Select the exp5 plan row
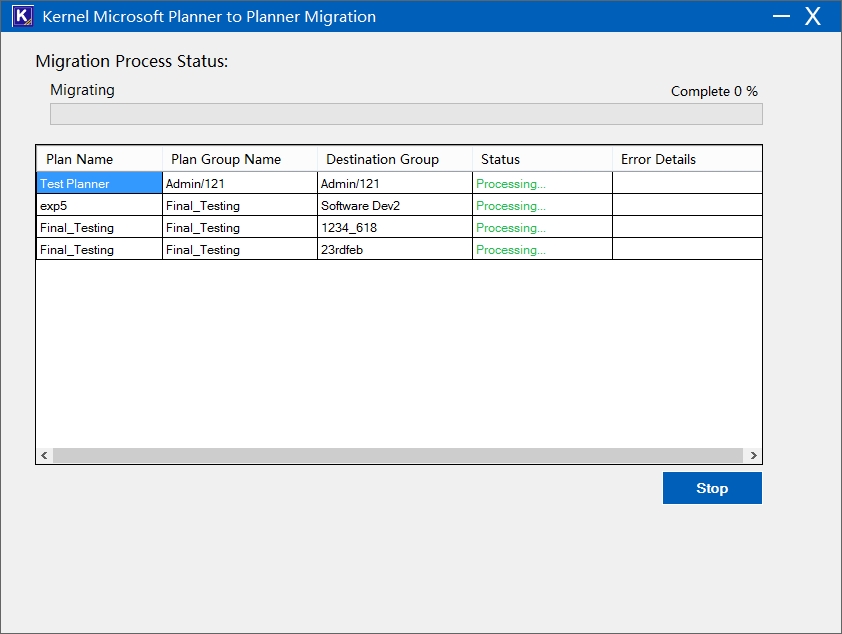Screen dimensions: 842x634 pos(54,206)
